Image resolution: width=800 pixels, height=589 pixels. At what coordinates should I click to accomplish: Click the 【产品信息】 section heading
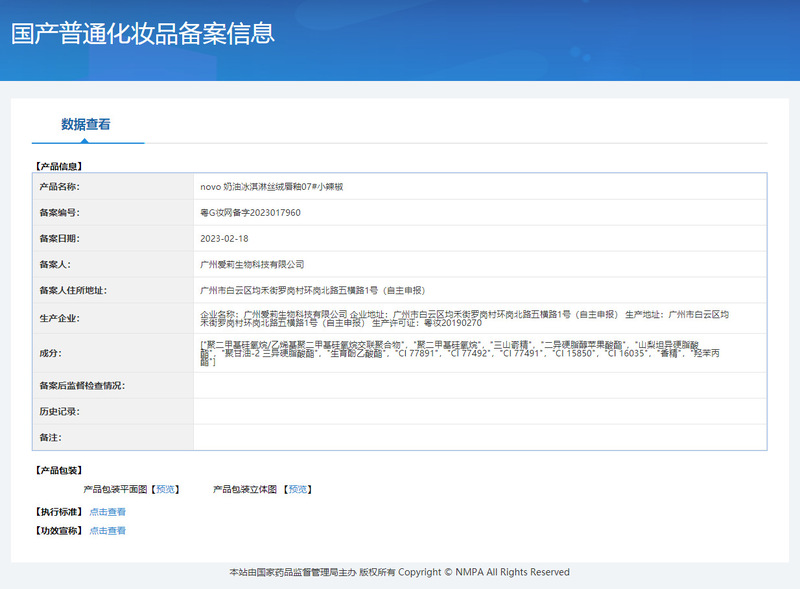pos(58,165)
